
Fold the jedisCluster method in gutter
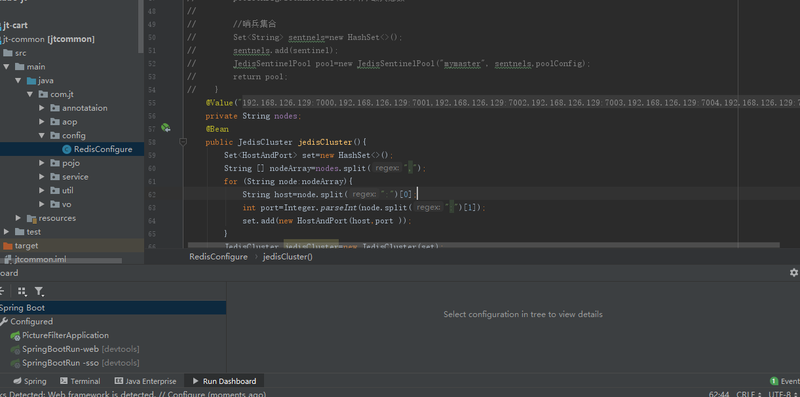coord(183,142)
